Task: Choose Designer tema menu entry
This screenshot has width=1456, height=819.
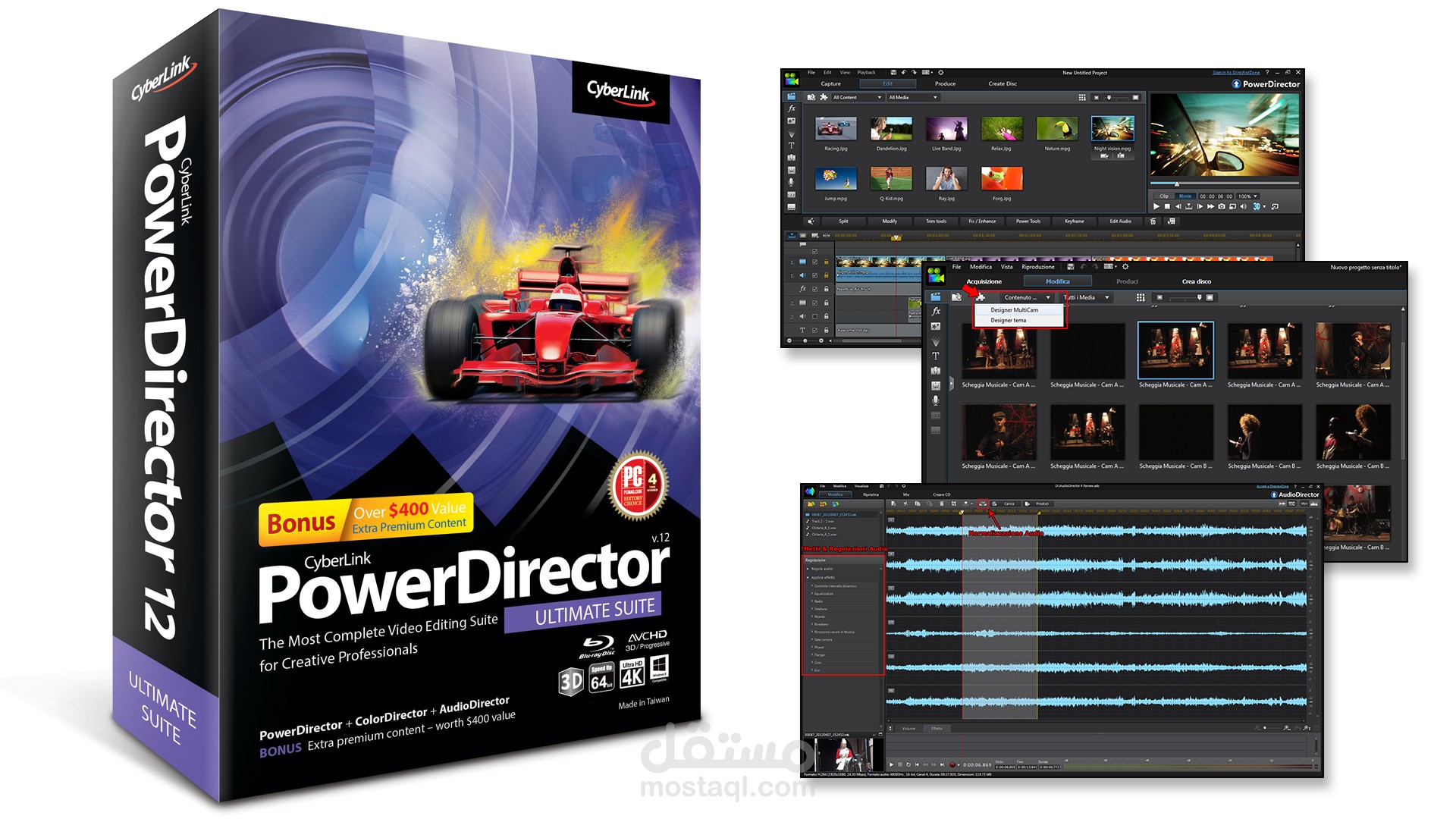Action: click(x=1009, y=320)
